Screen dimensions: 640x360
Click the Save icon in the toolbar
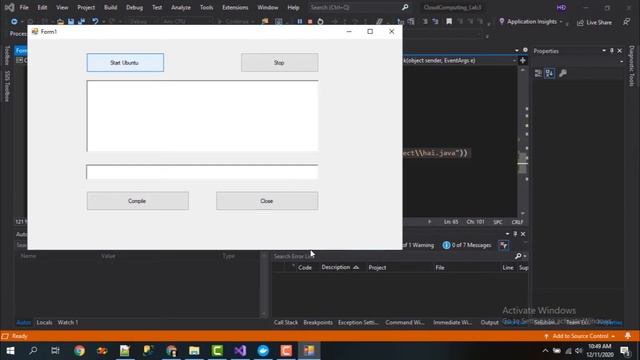coord(71,21)
